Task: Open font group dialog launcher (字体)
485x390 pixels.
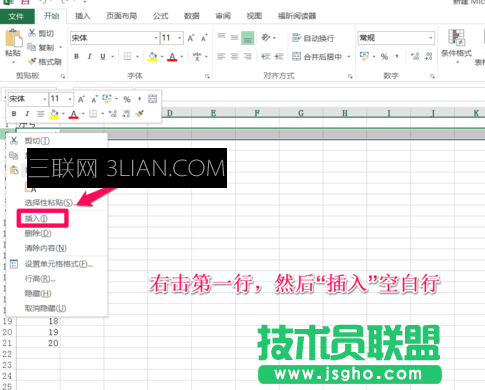Action: click(x=207, y=76)
